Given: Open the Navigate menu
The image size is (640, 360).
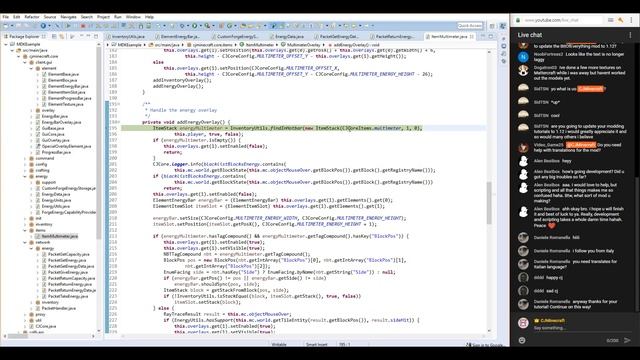Looking at the screenshot, I should (x=69, y=17).
